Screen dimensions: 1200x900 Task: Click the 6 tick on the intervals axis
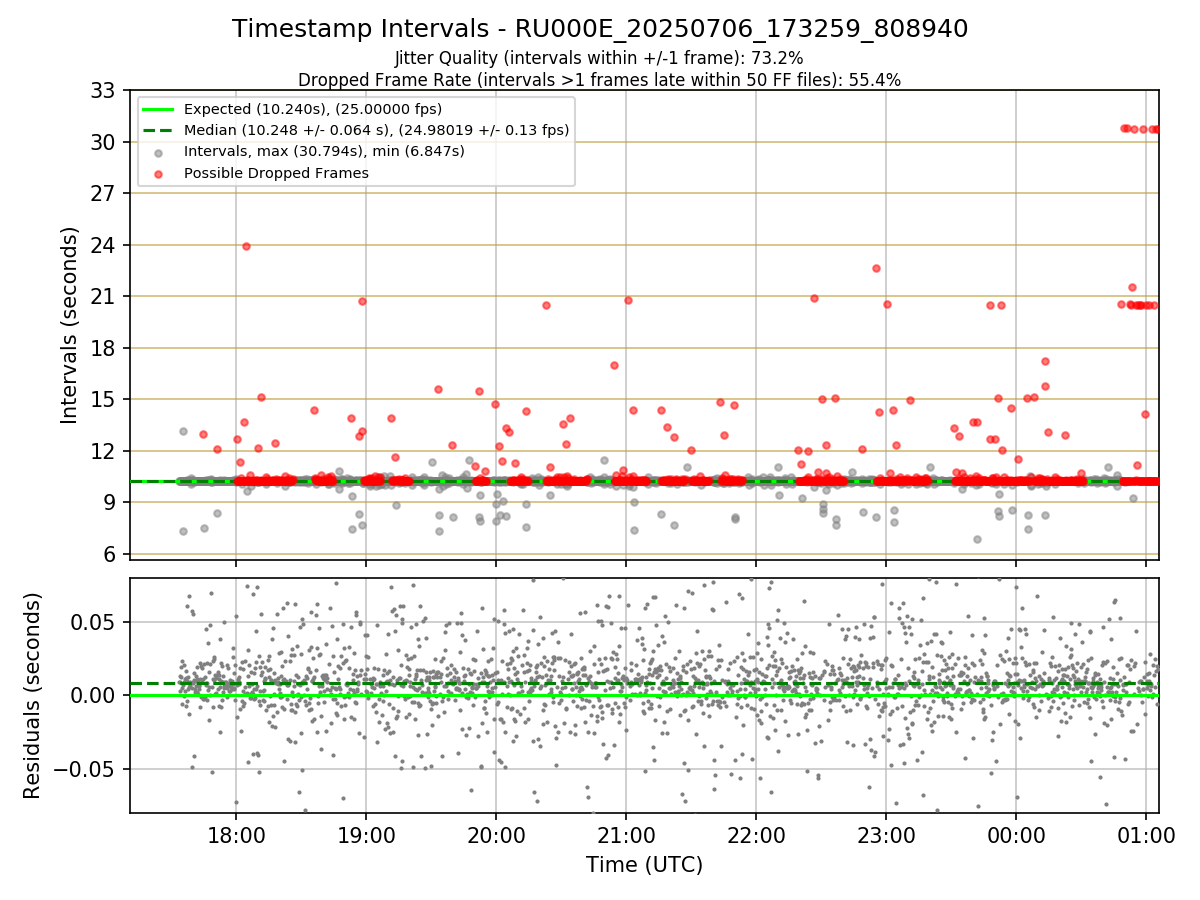[112, 554]
